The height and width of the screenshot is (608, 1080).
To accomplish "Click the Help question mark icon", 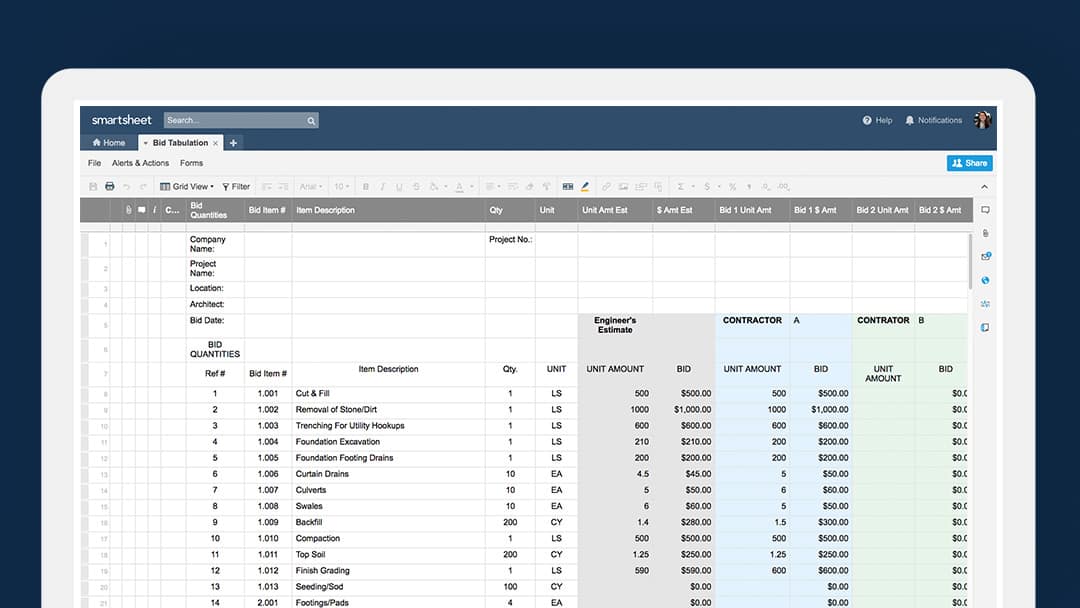I will (x=867, y=120).
